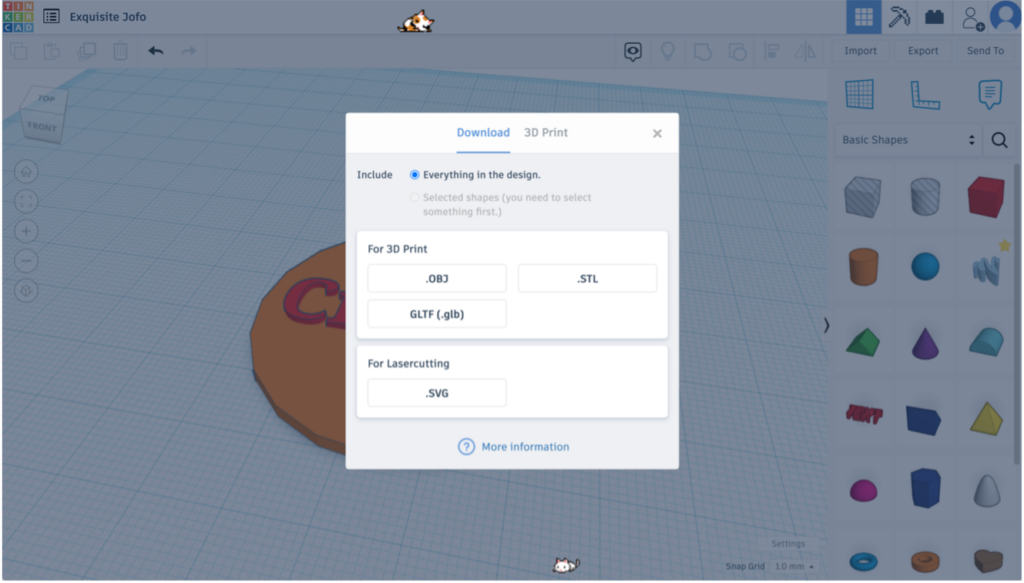Image resolution: width=1024 pixels, height=583 pixels.
Task: Click the undo arrow in the toolbar
Action: [155, 51]
